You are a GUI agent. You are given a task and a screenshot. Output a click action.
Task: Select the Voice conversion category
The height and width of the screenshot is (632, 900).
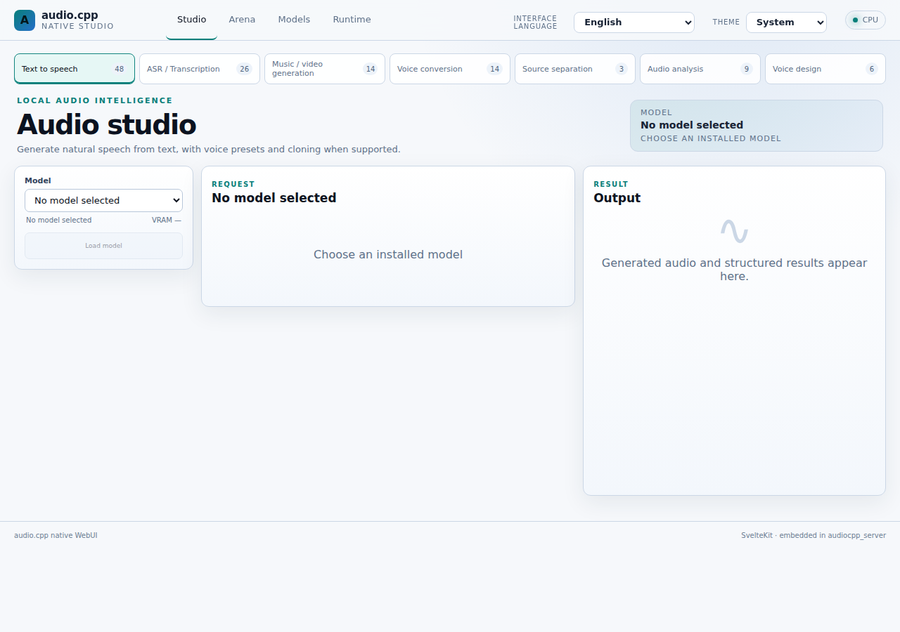450,69
